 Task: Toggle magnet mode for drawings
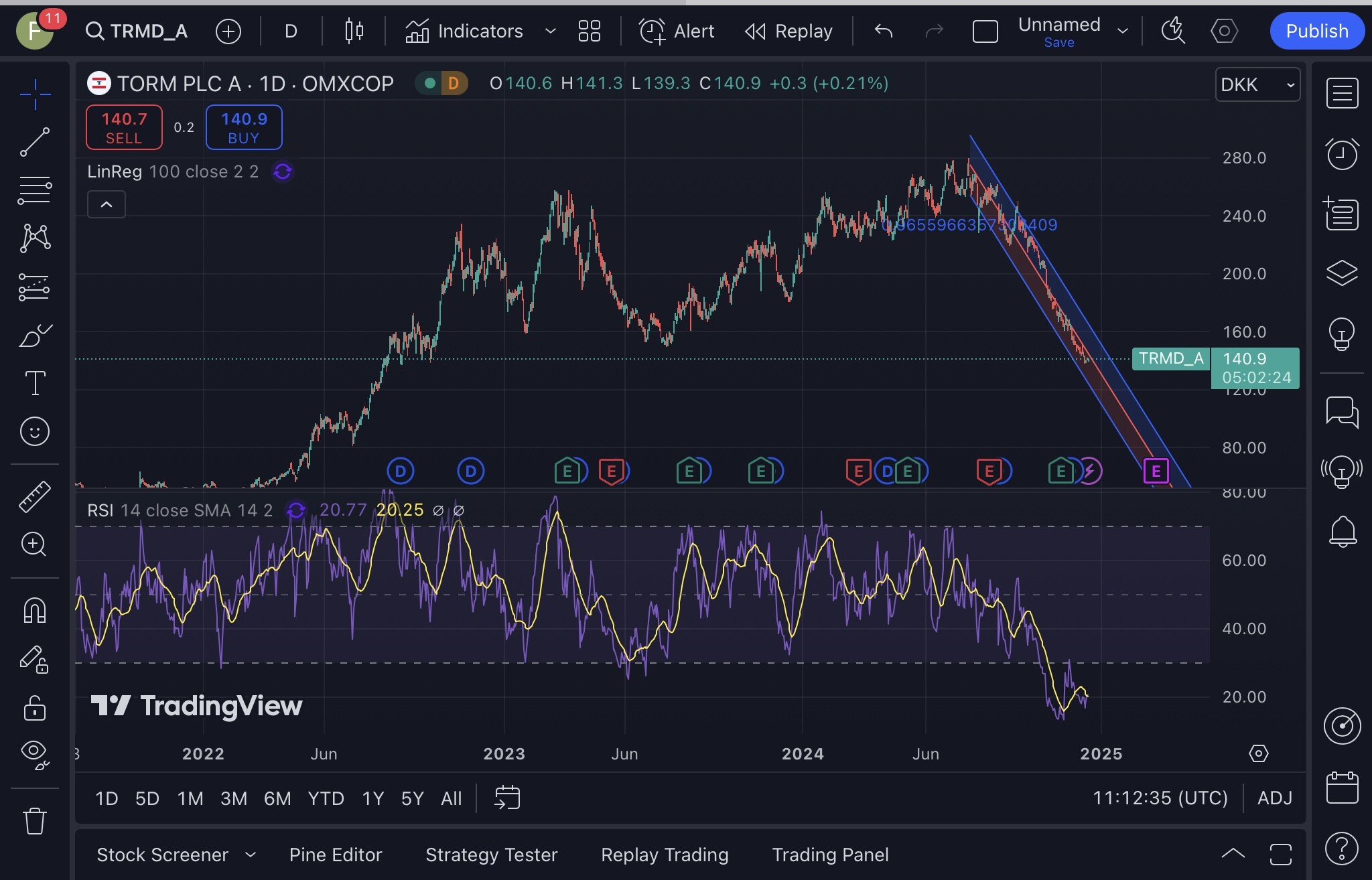(35, 610)
